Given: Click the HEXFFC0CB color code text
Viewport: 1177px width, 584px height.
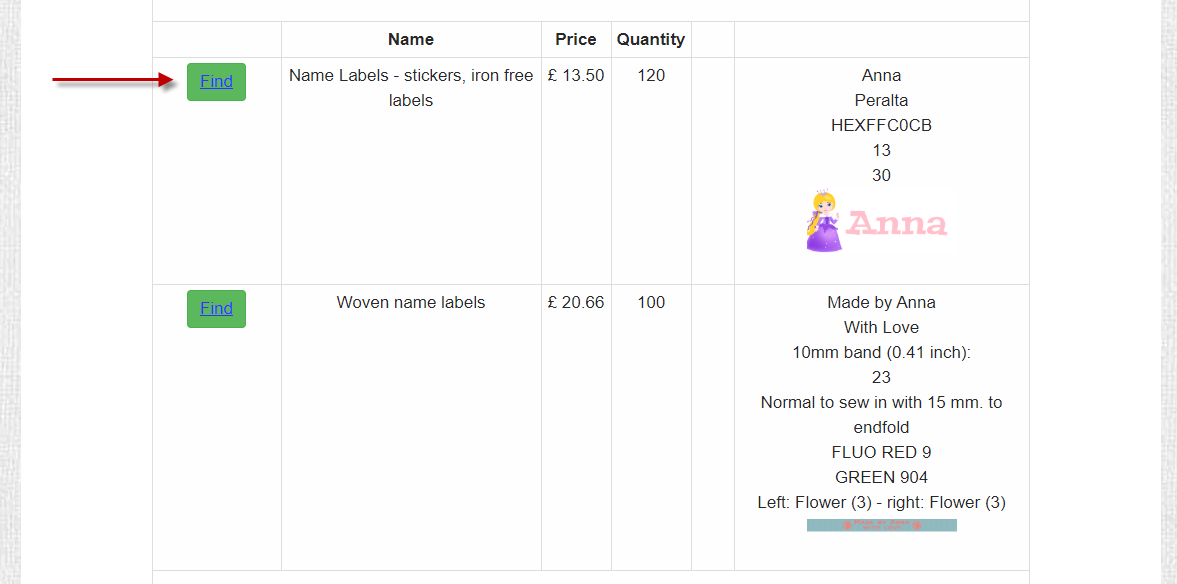Looking at the screenshot, I should [x=881, y=125].
